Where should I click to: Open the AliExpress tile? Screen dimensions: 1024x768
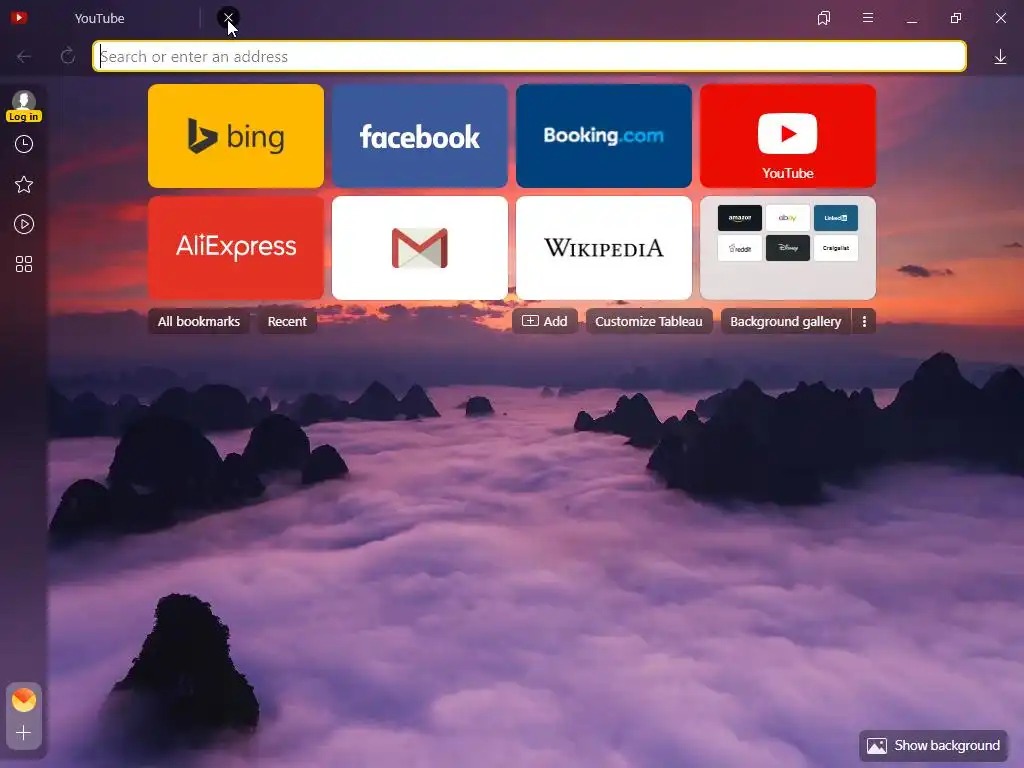point(236,248)
